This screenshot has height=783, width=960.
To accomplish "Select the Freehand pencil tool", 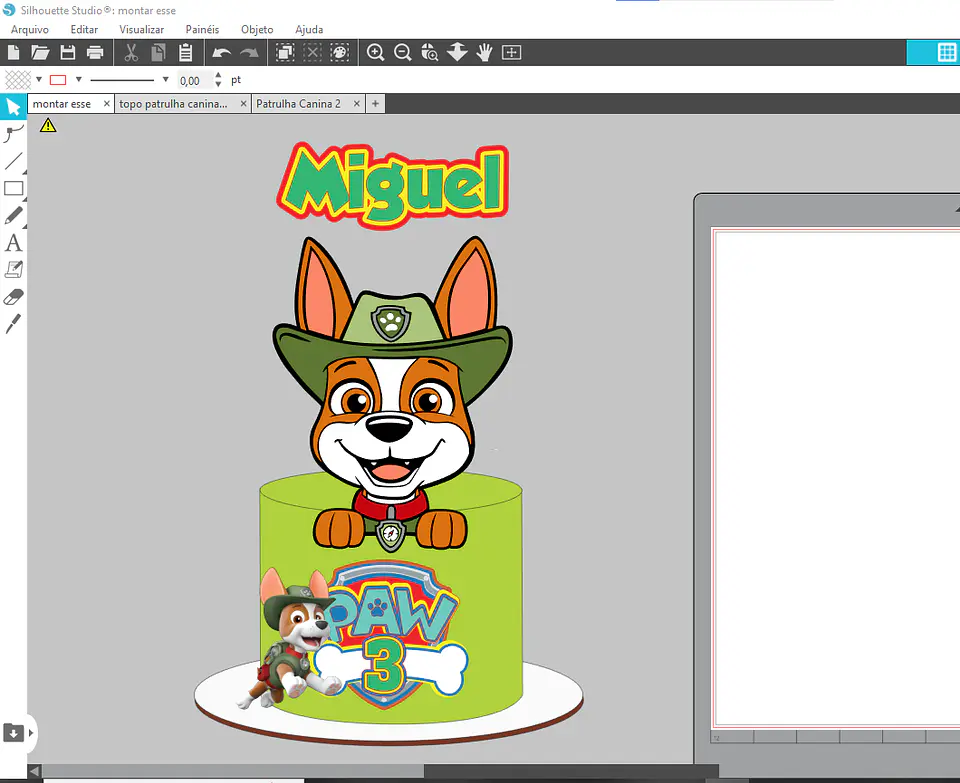I will coord(13,215).
